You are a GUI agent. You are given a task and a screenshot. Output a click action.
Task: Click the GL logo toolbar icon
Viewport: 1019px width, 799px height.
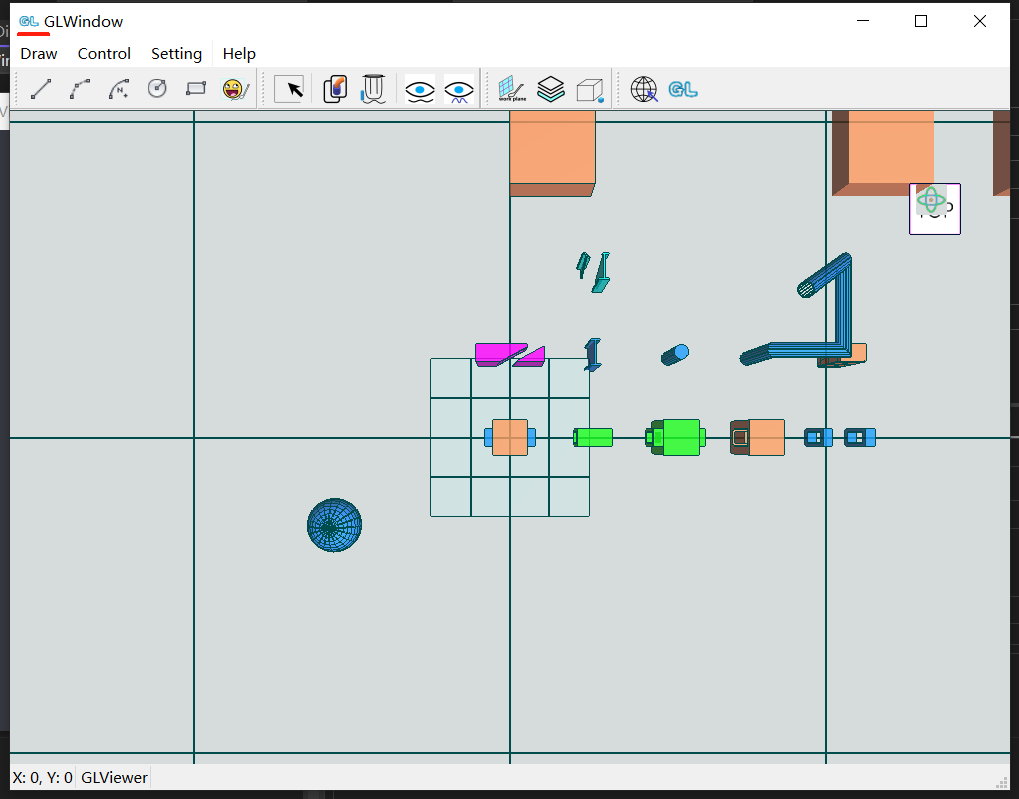pyautogui.click(x=683, y=89)
